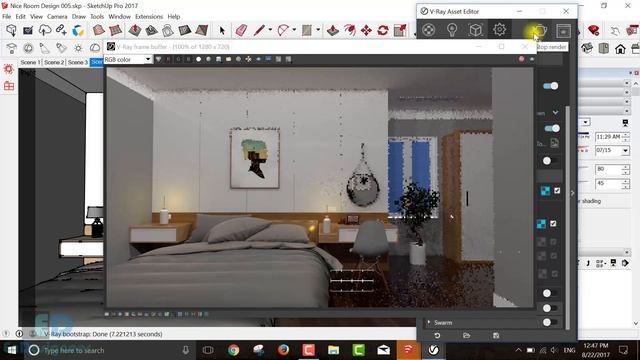Select the Rectangle shape tool

pos(307,30)
